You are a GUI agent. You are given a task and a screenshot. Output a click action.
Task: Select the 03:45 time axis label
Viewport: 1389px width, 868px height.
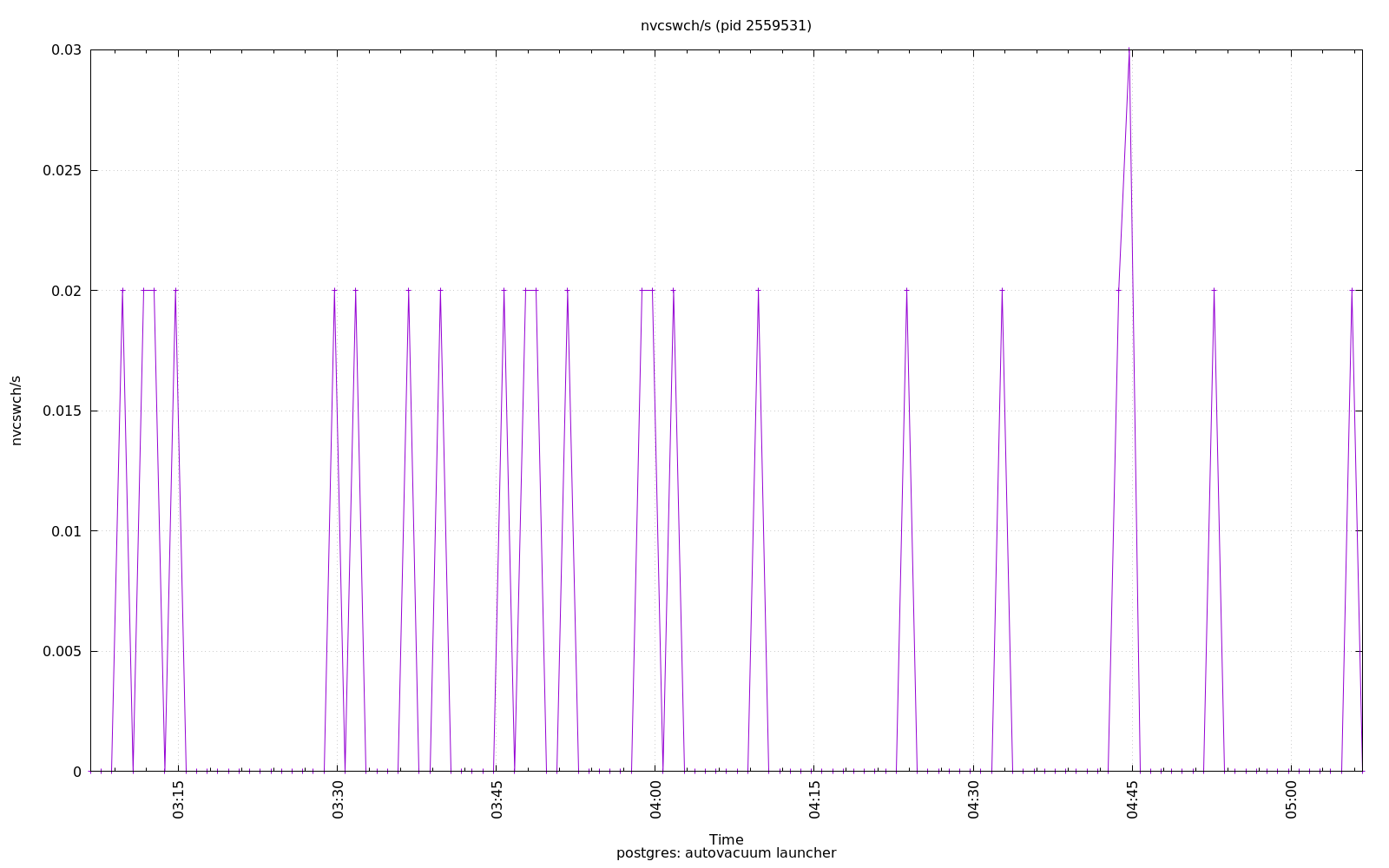[x=497, y=799]
